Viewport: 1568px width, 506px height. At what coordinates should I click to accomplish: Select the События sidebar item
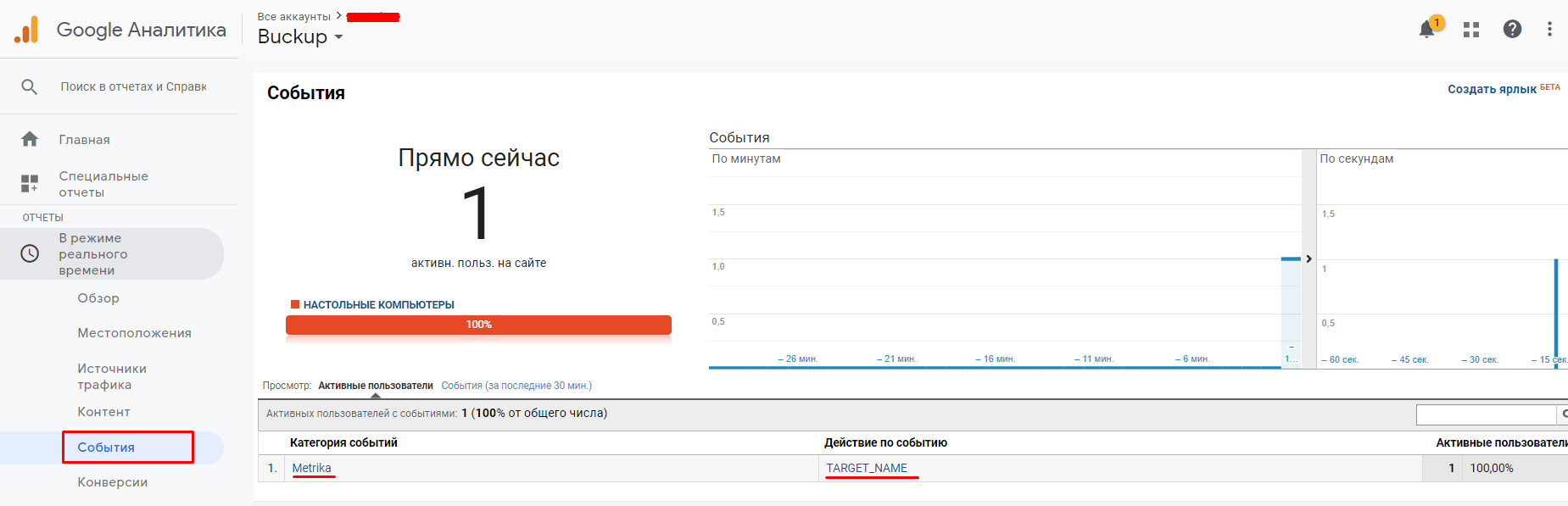coord(106,448)
